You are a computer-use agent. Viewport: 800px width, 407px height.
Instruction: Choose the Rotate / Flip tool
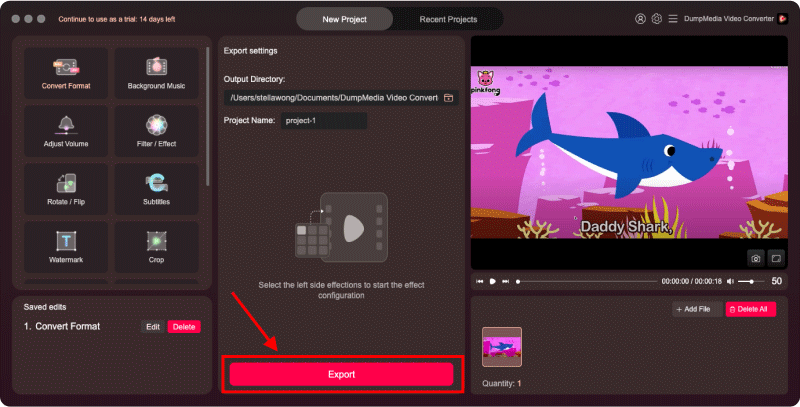tap(66, 189)
